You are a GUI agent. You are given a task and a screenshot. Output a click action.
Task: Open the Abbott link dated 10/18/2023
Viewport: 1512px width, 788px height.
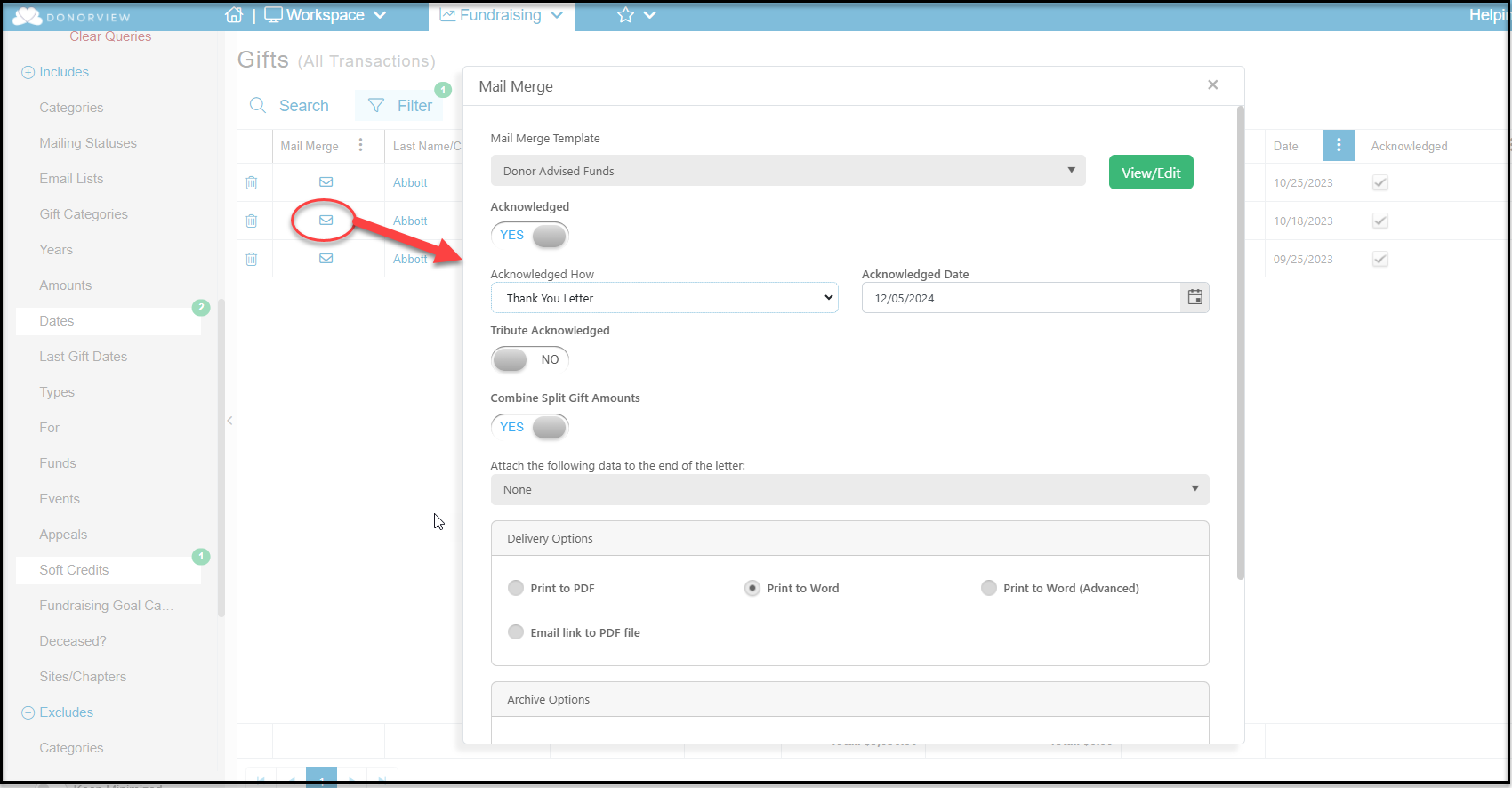click(x=410, y=221)
